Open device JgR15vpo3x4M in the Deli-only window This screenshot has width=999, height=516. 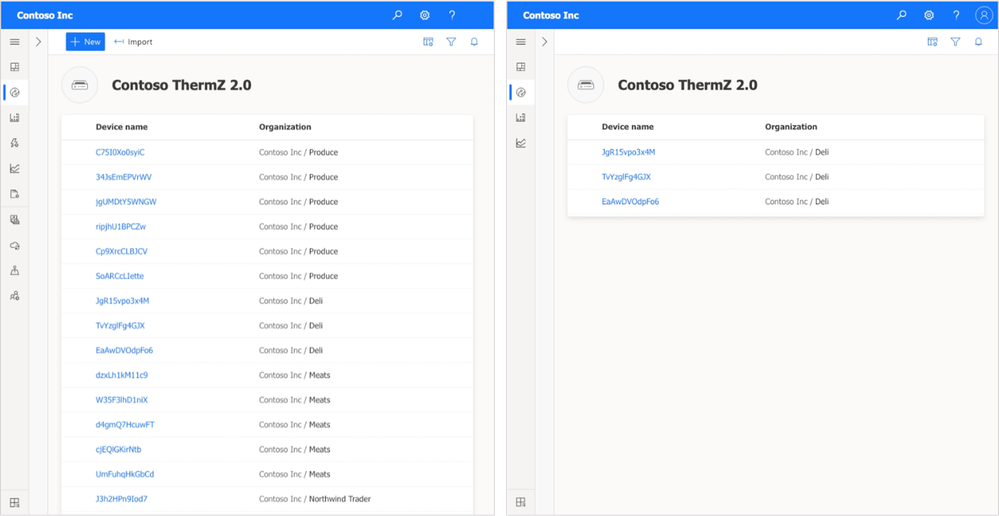click(x=628, y=152)
